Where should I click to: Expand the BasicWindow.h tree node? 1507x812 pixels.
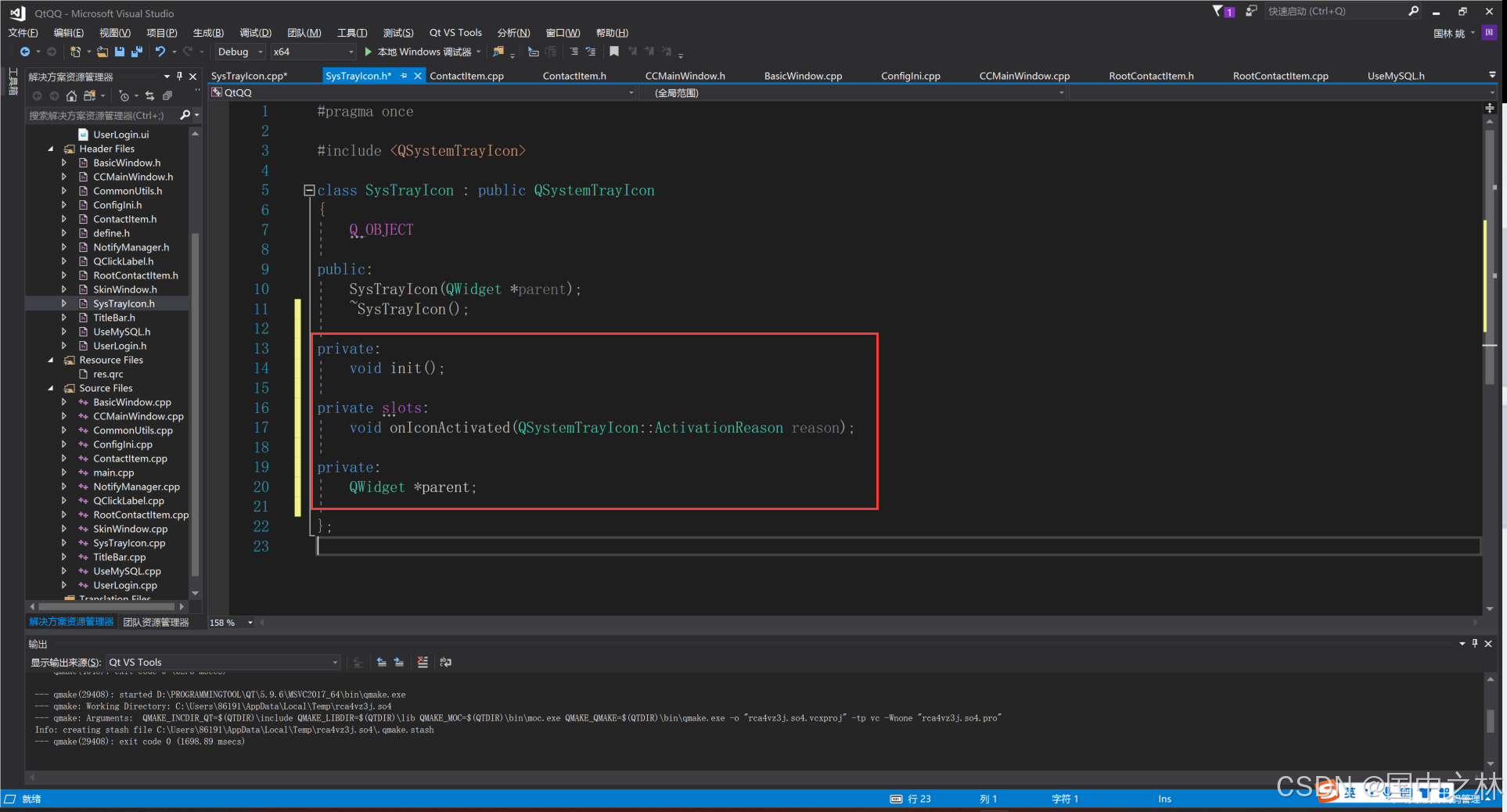click(x=64, y=163)
